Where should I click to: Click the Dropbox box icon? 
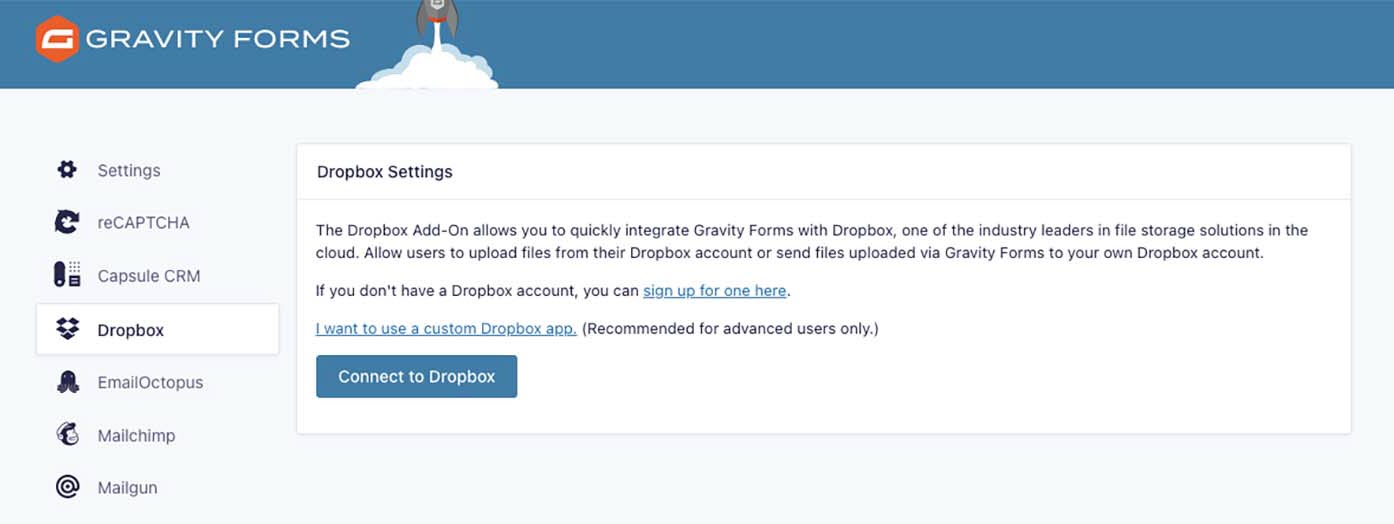(67, 329)
